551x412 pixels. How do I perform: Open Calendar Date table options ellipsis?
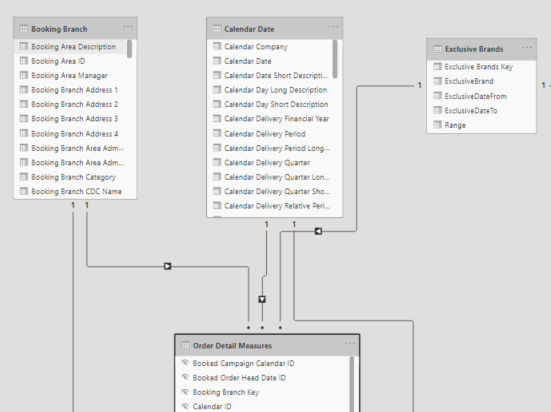333,27
